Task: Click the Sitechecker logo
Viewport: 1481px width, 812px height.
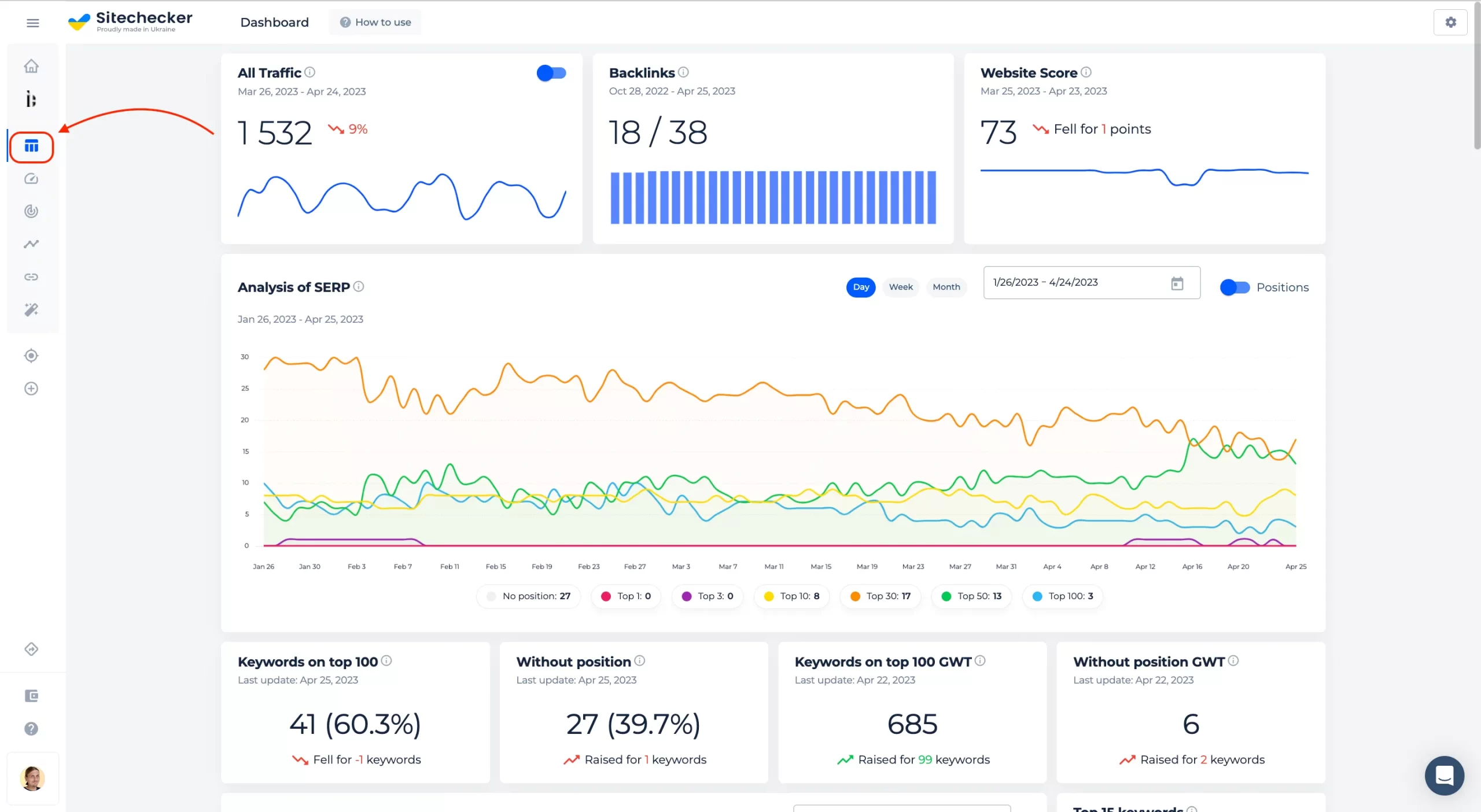Action: [130, 22]
